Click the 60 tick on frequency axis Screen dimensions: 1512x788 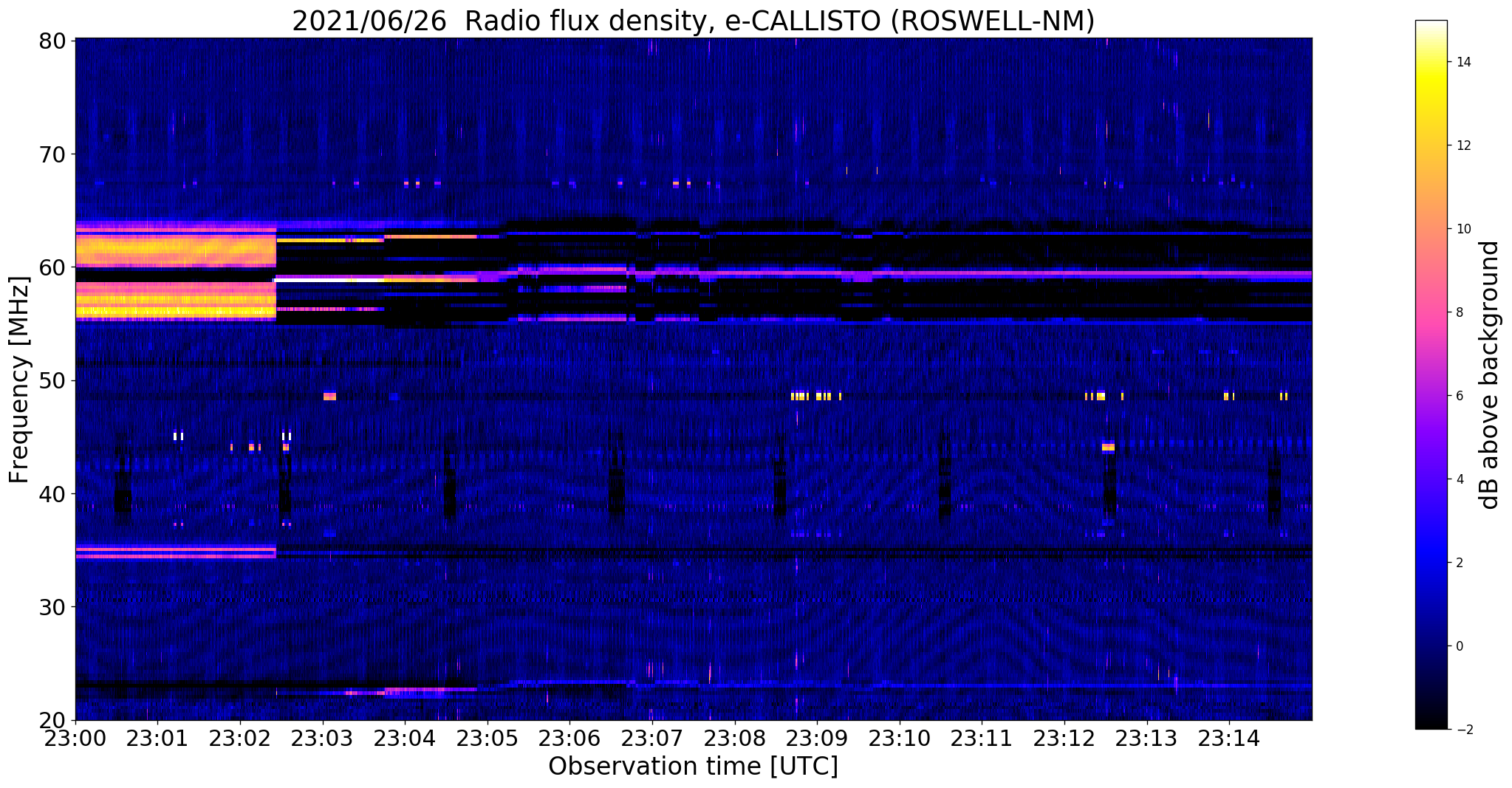tap(52, 267)
